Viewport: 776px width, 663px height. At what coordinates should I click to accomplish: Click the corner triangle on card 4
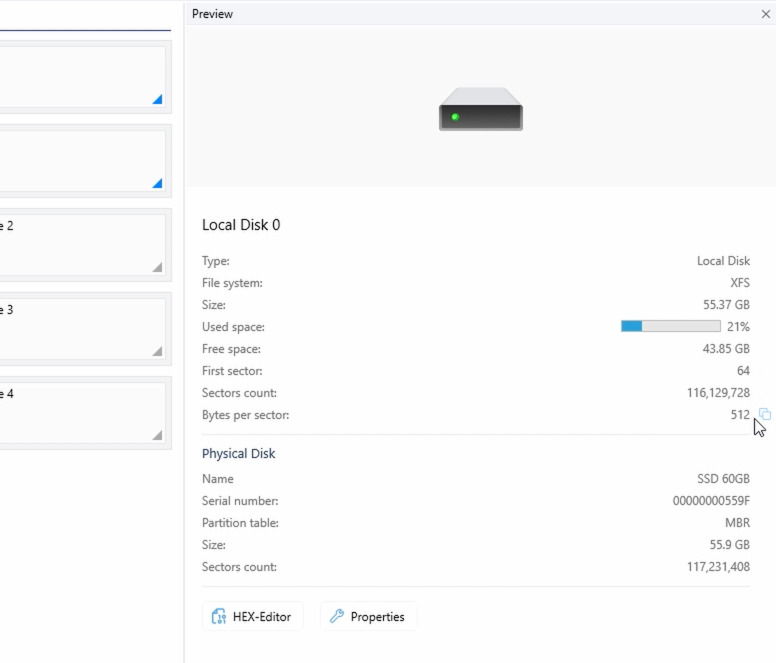[x=158, y=435]
